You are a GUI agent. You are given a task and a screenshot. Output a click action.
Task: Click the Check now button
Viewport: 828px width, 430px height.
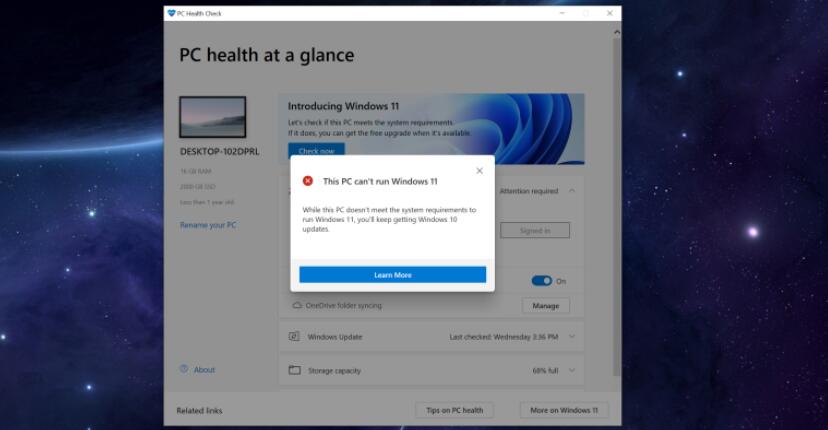pyautogui.click(x=316, y=151)
